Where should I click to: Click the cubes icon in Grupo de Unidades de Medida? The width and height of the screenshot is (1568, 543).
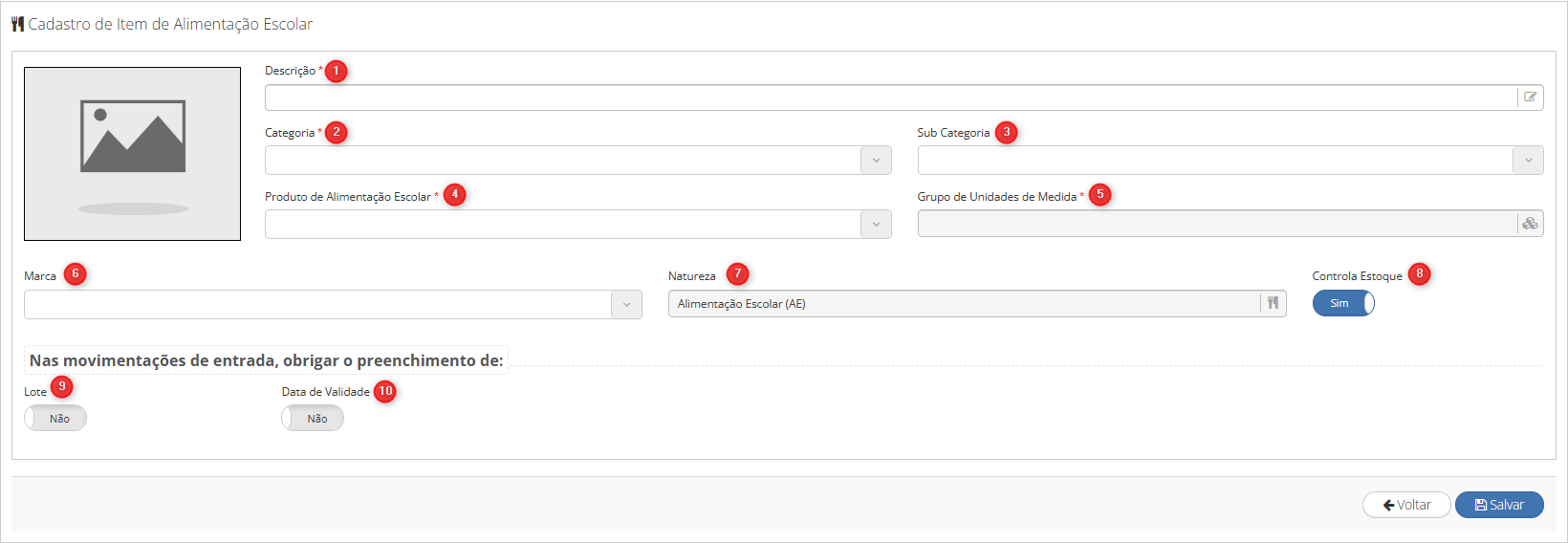[x=1530, y=224]
